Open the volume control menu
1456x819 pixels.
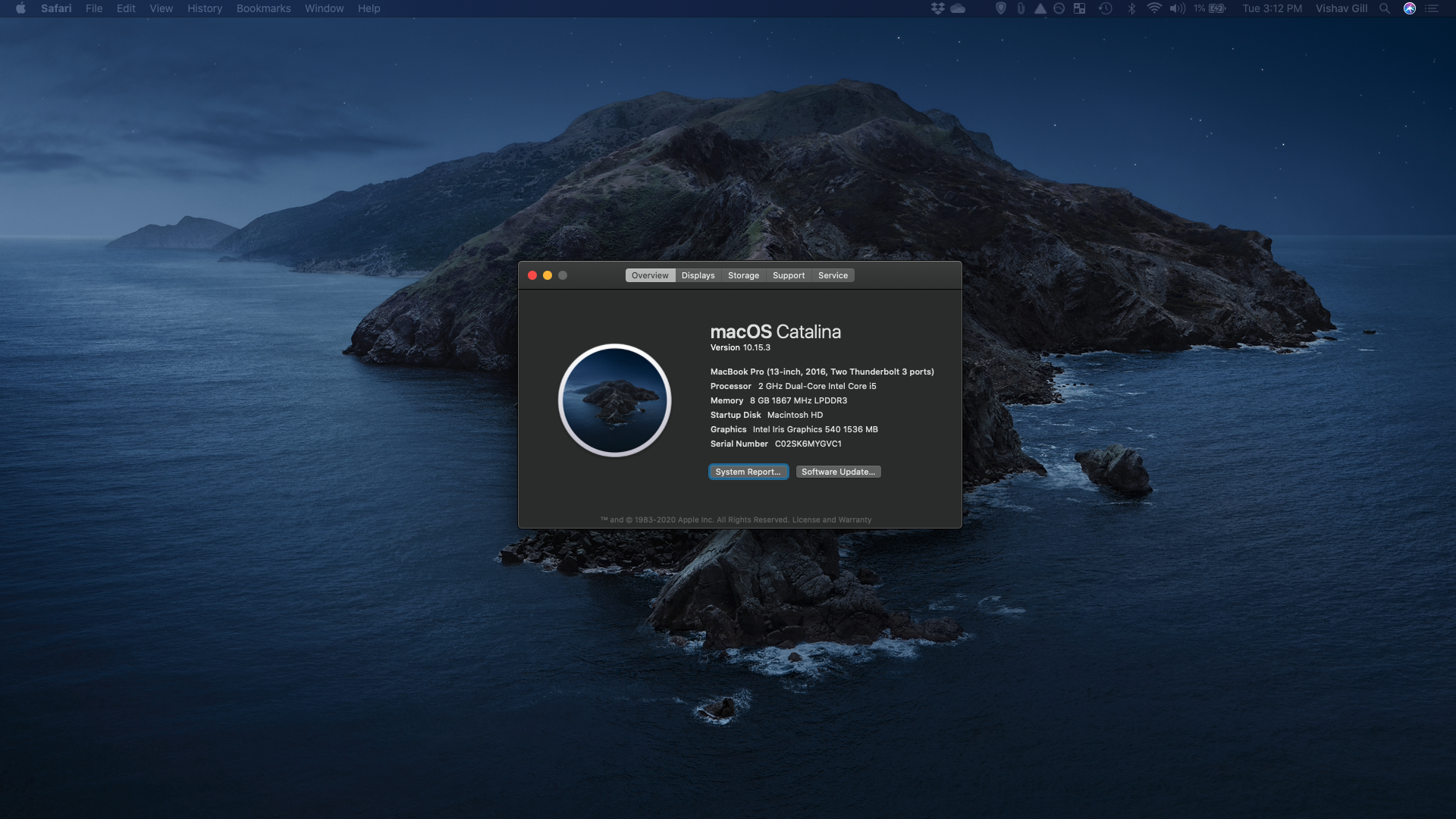click(1177, 8)
